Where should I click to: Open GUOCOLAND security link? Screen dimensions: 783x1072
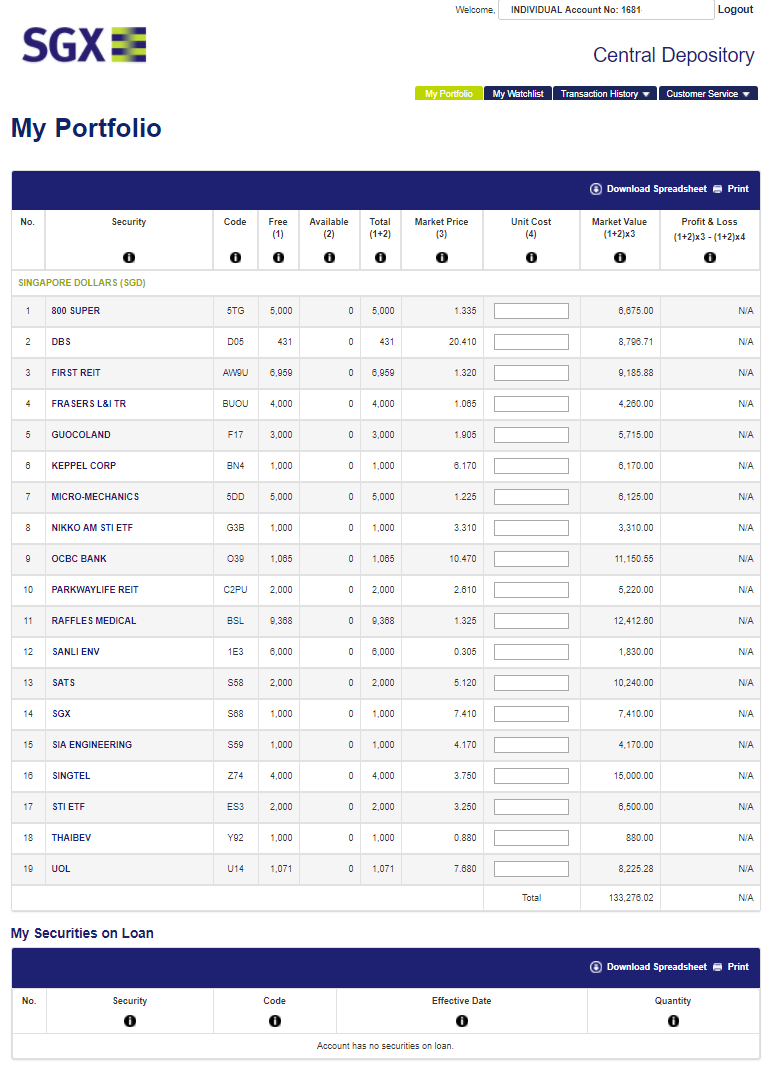point(81,434)
